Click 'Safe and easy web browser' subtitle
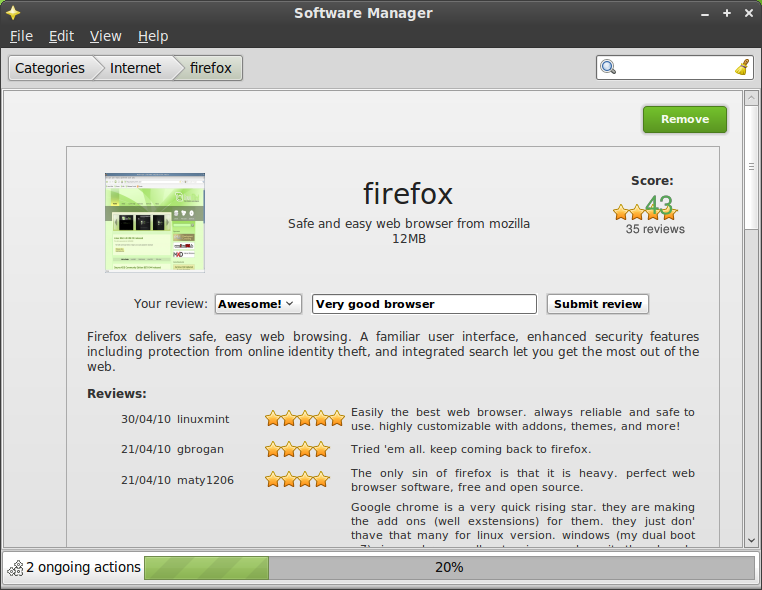Image resolution: width=762 pixels, height=590 pixels. point(409,224)
